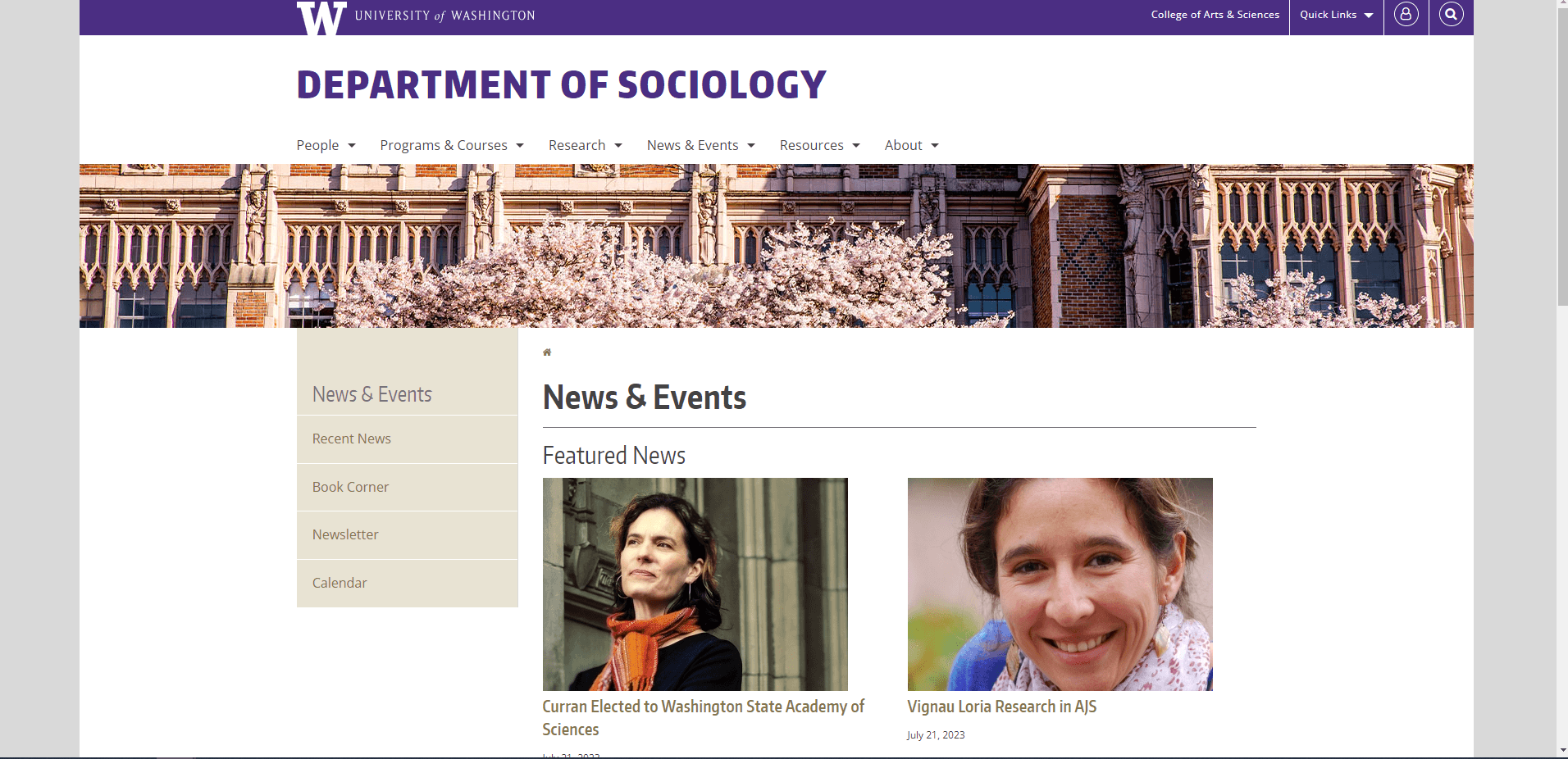Open the Resources menu
Screen dimensions: 1568x759
pos(819,145)
